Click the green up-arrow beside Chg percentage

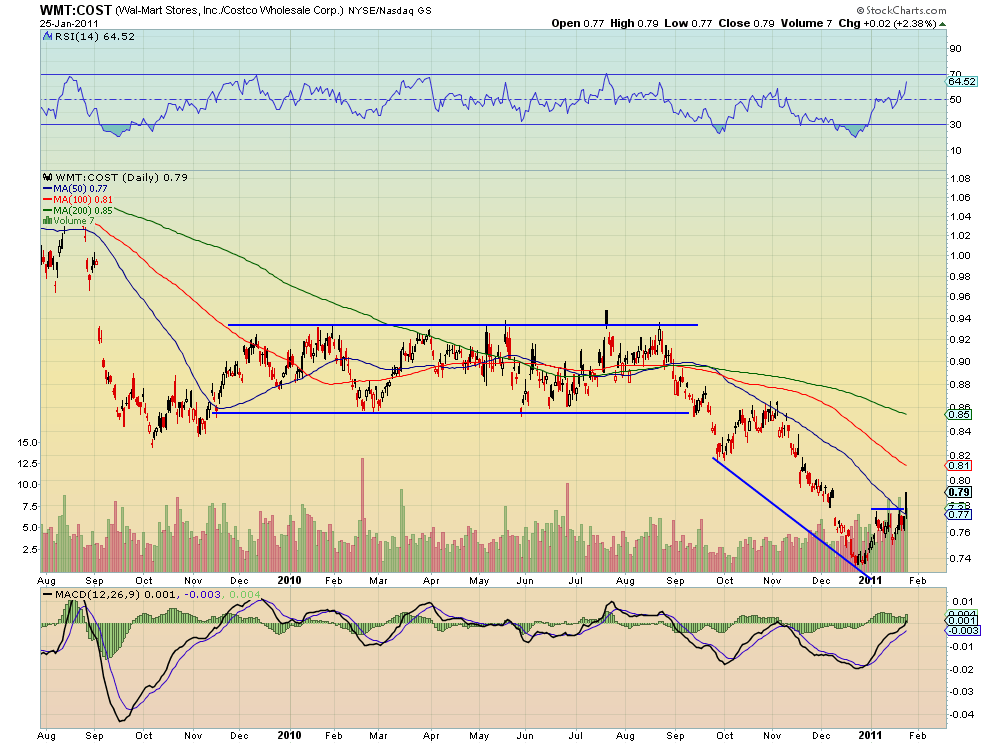pyautogui.click(x=943, y=24)
